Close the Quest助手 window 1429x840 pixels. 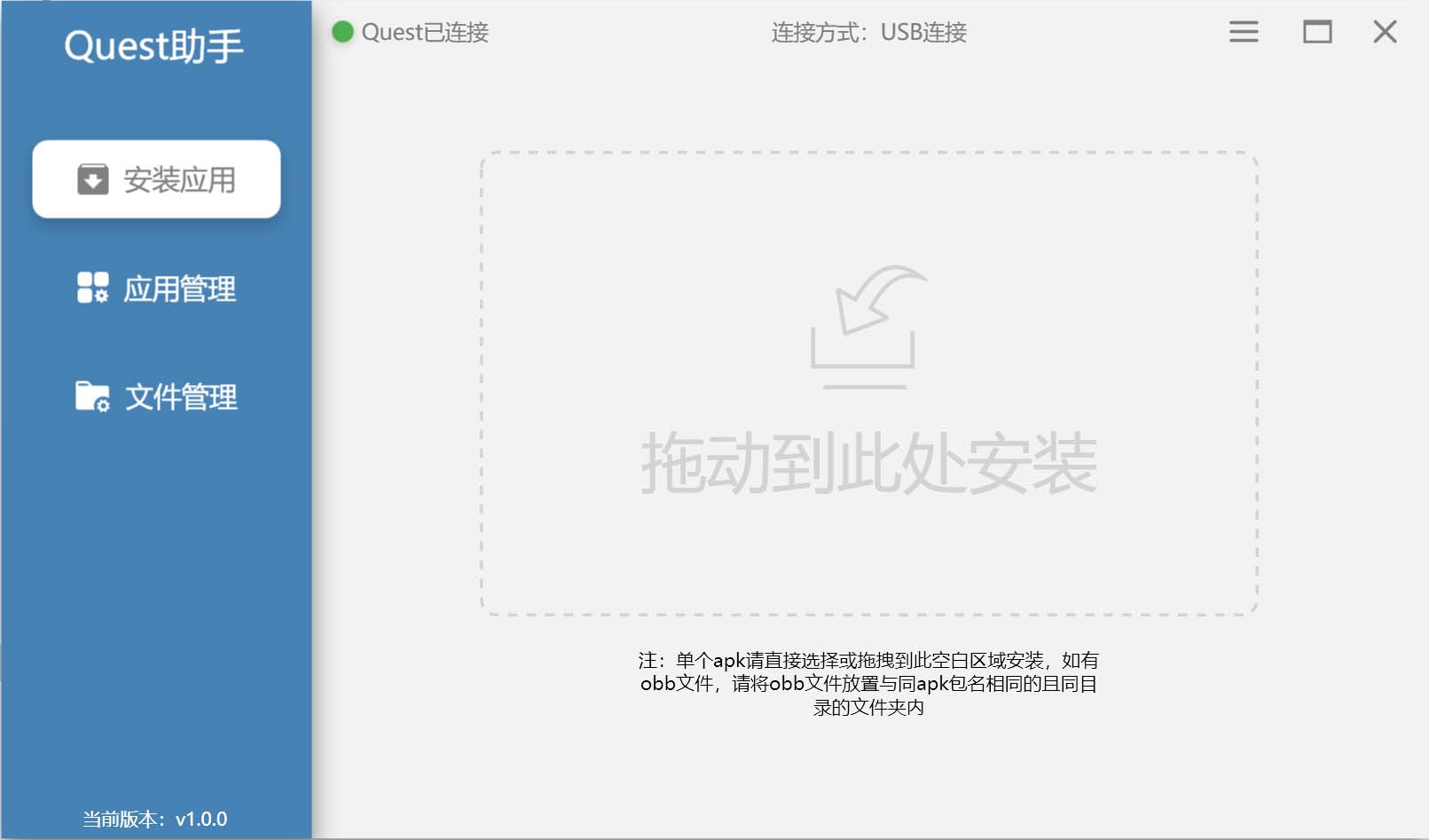click(x=1385, y=32)
